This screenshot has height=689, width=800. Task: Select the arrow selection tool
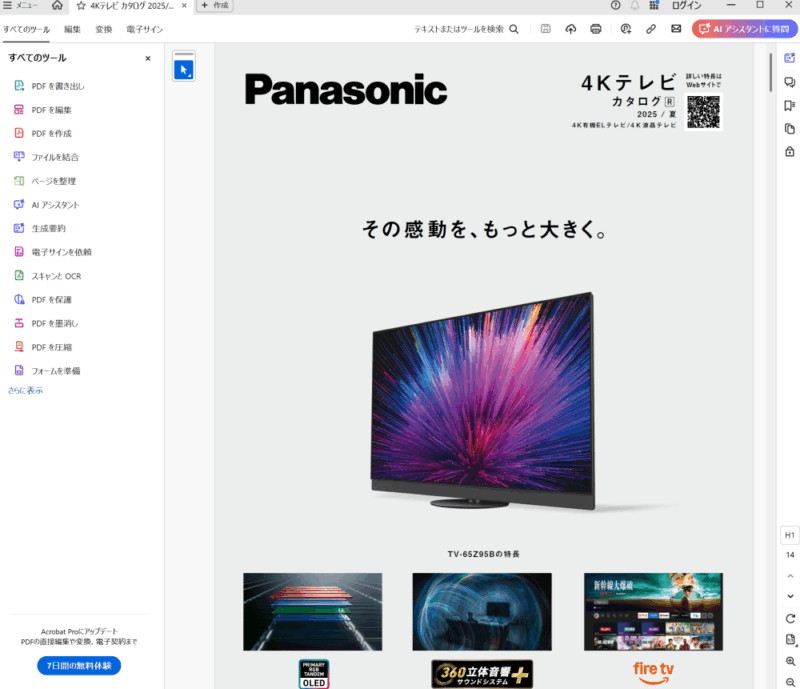(x=184, y=69)
